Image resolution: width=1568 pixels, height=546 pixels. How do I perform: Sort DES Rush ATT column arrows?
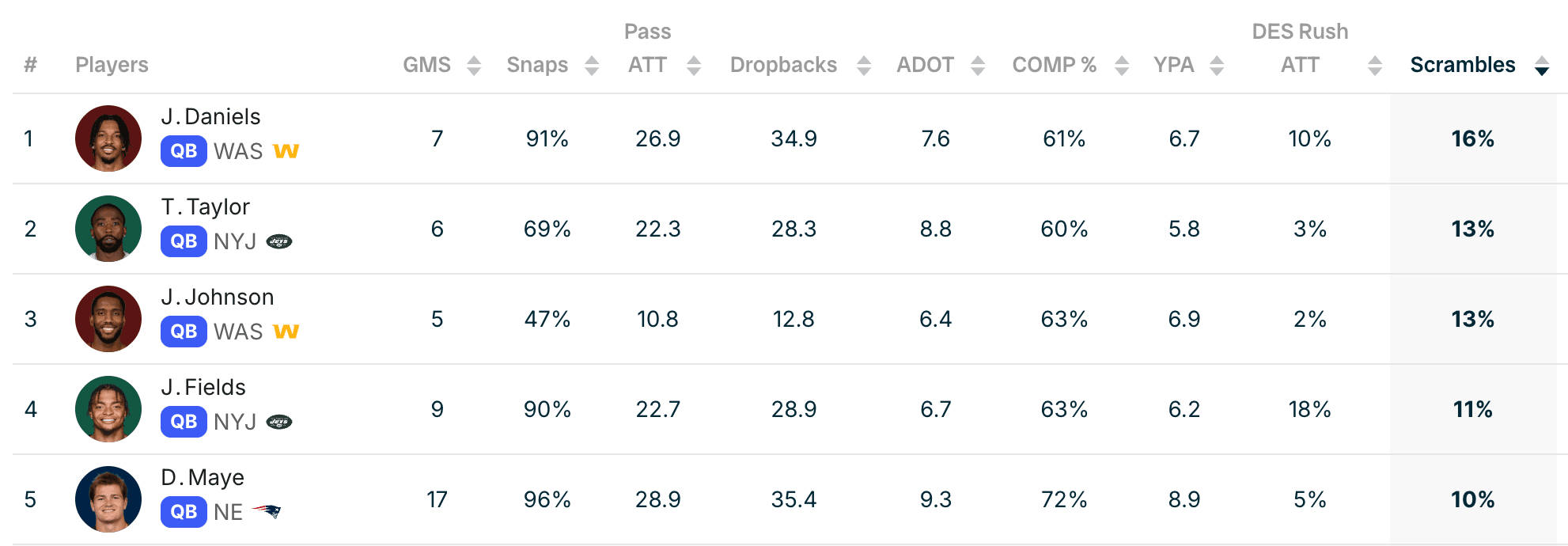1375,66
